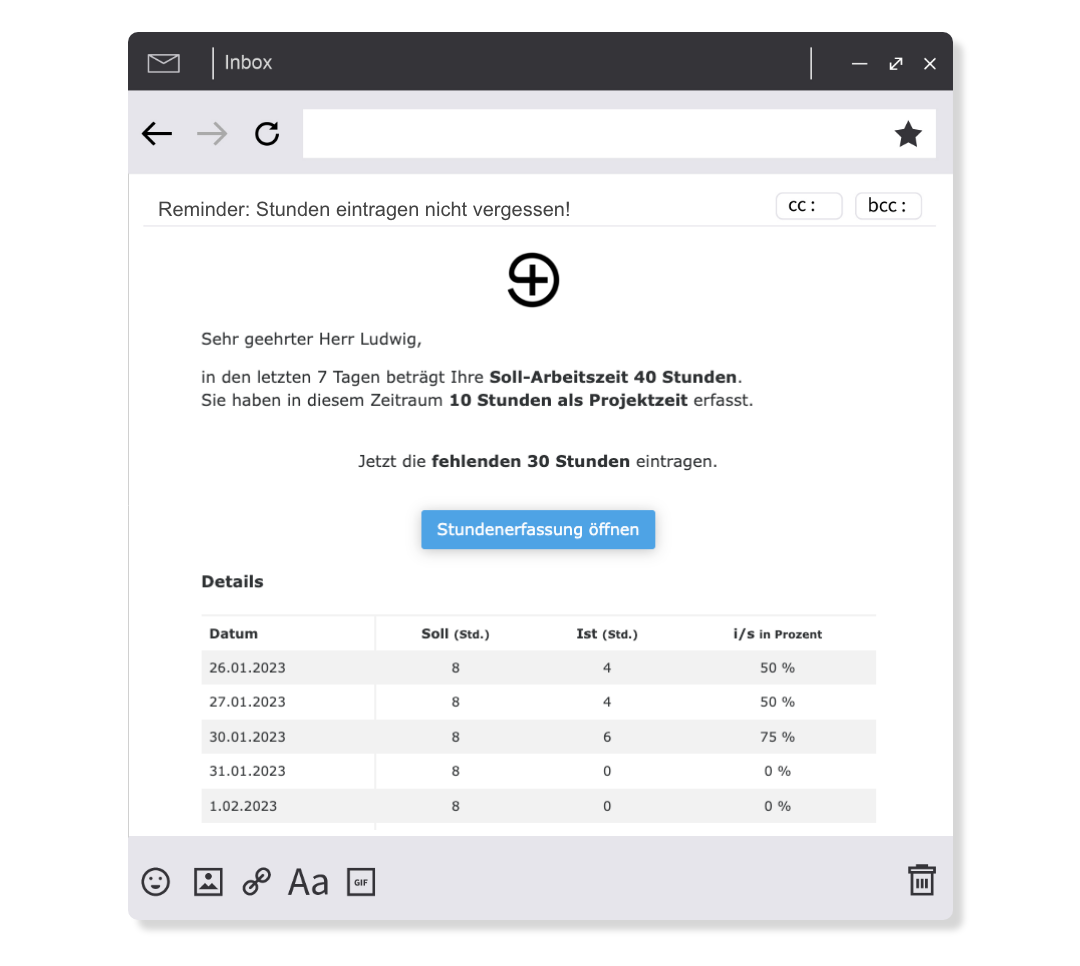Click Soll-Arbeitszeit 40 Stunden text
The height and width of the screenshot is (966, 1080).
(x=613, y=377)
